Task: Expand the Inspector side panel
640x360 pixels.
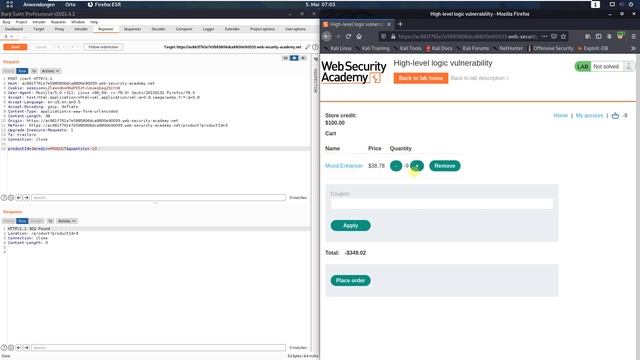Action: click(x=315, y=76)
